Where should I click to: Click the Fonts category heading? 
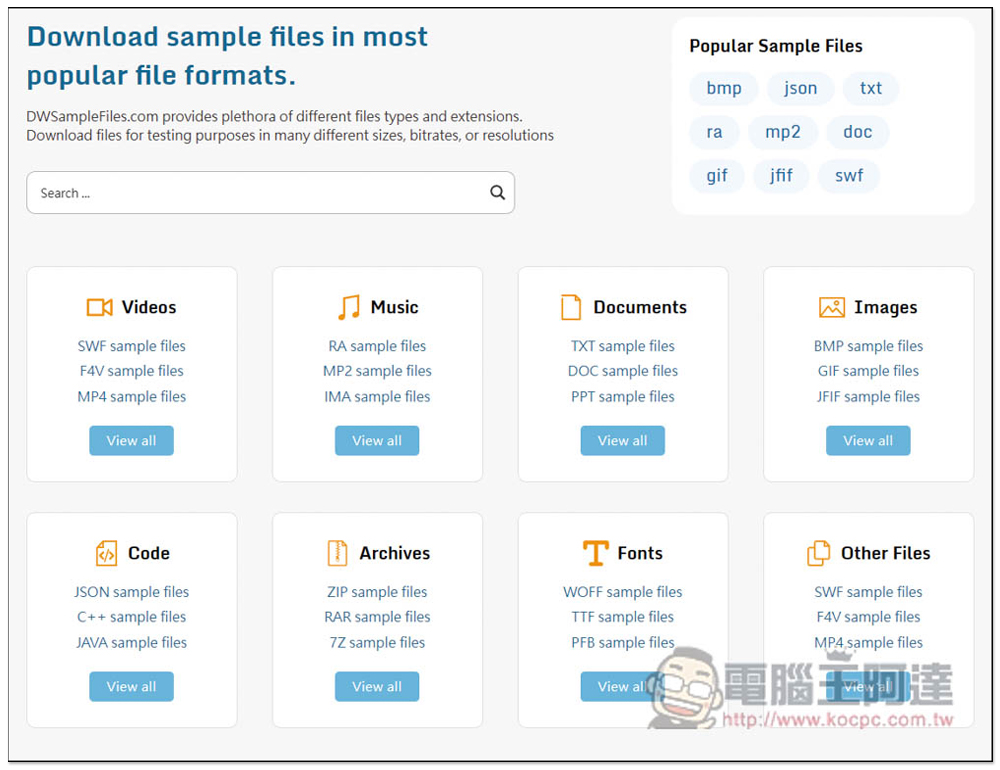click(x=640, y=553)
